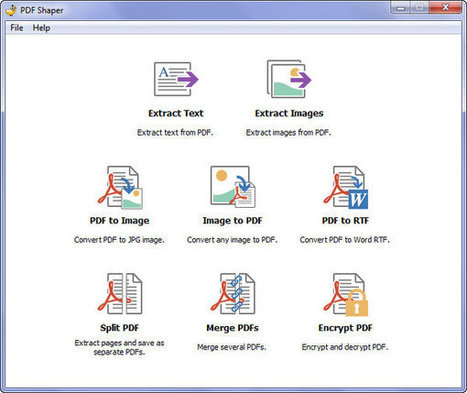467x393 pixels.
Task: Click 'Convert any image to PDF.' description
Action: (232, 240)
